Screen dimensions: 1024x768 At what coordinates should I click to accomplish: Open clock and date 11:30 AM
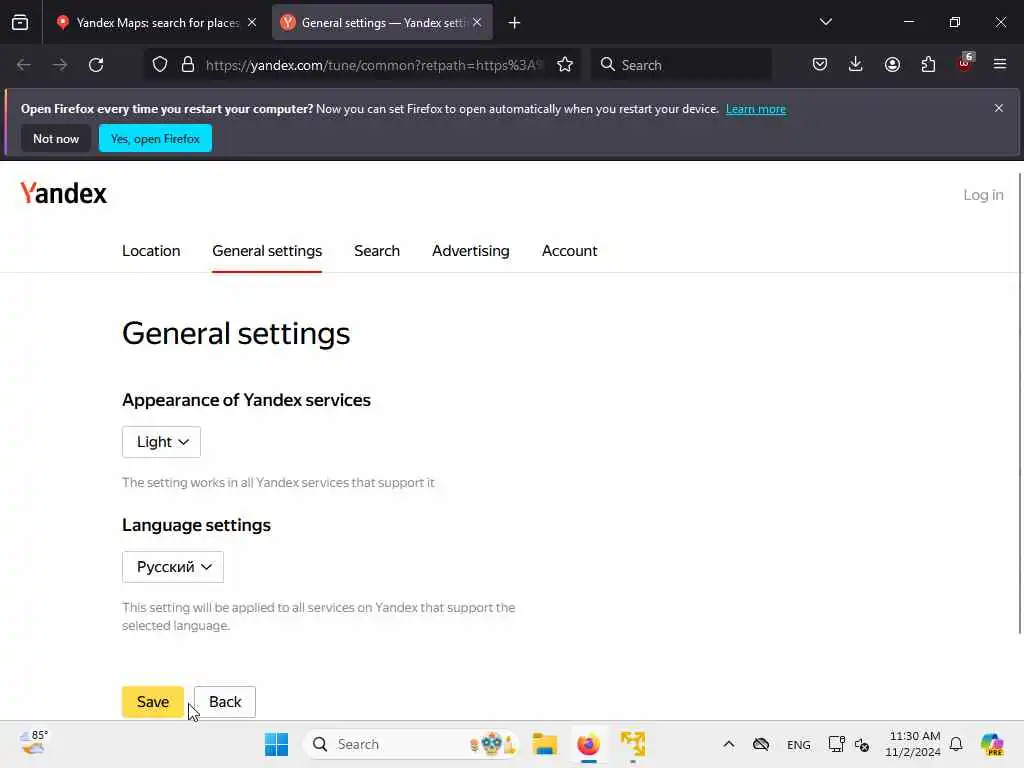(x=913, y=744)
